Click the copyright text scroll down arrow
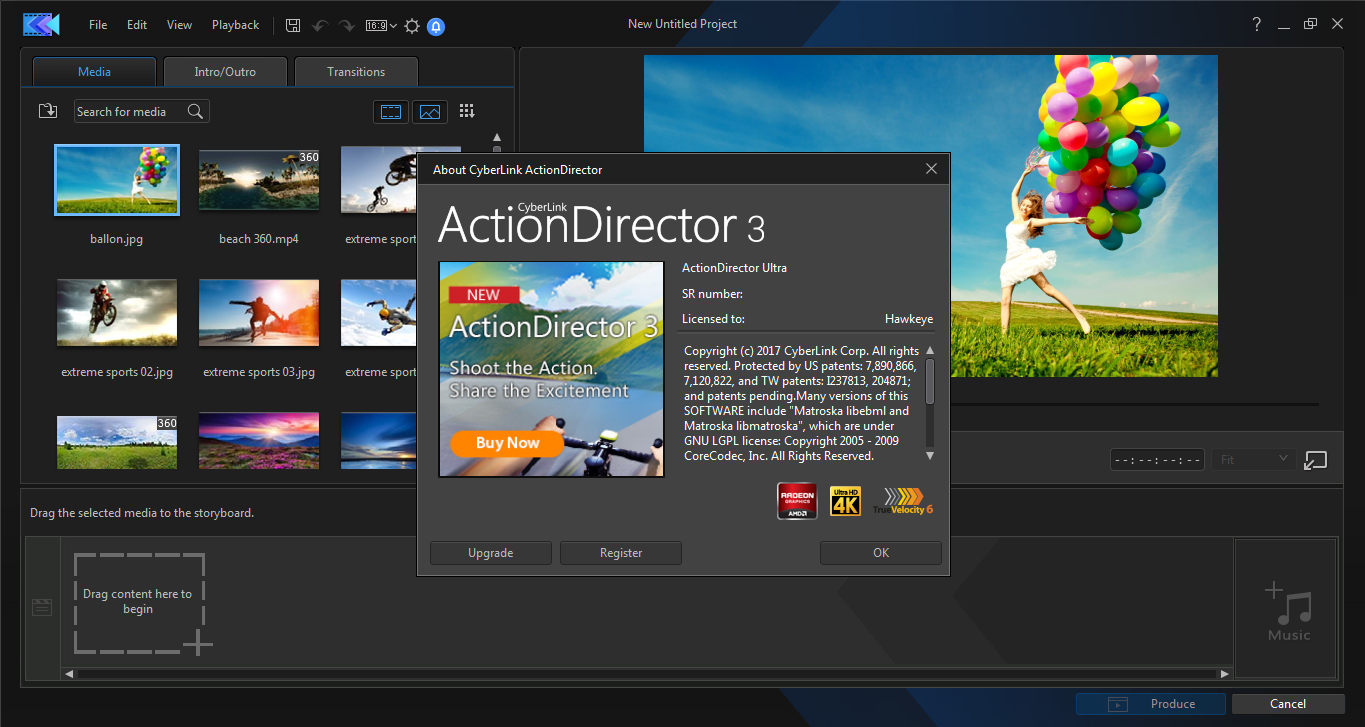The image size is (1365, 727). pos(930,456)
